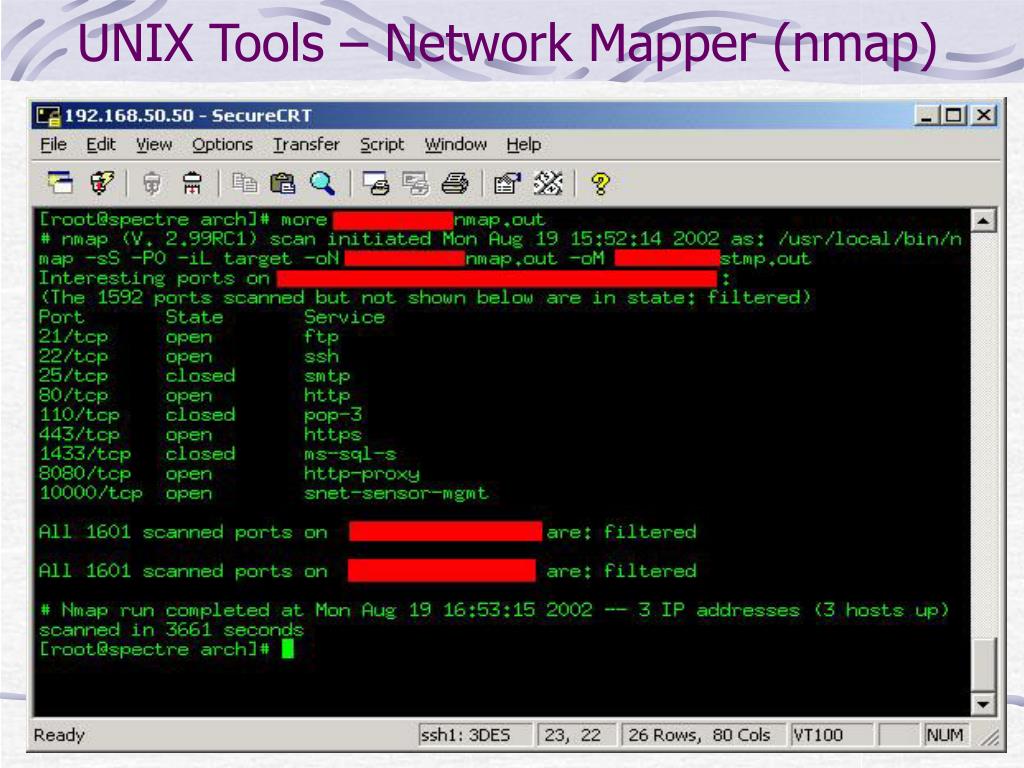This screenshot has height=768, width=1024.
Task: Click the terminal scrollbar up arrow
Action: point(983,221)
